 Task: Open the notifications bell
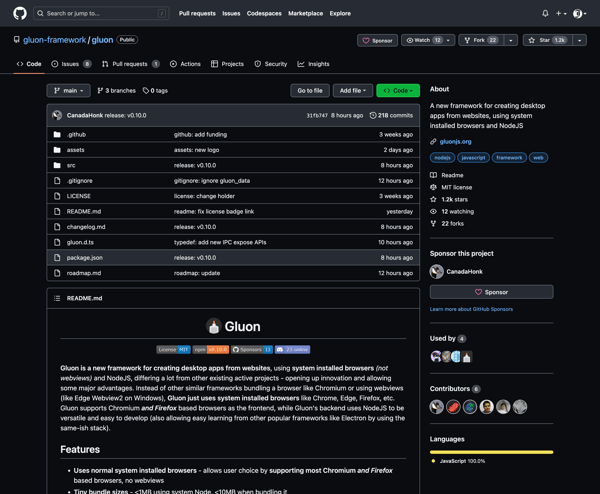click(x=545, y=13)
